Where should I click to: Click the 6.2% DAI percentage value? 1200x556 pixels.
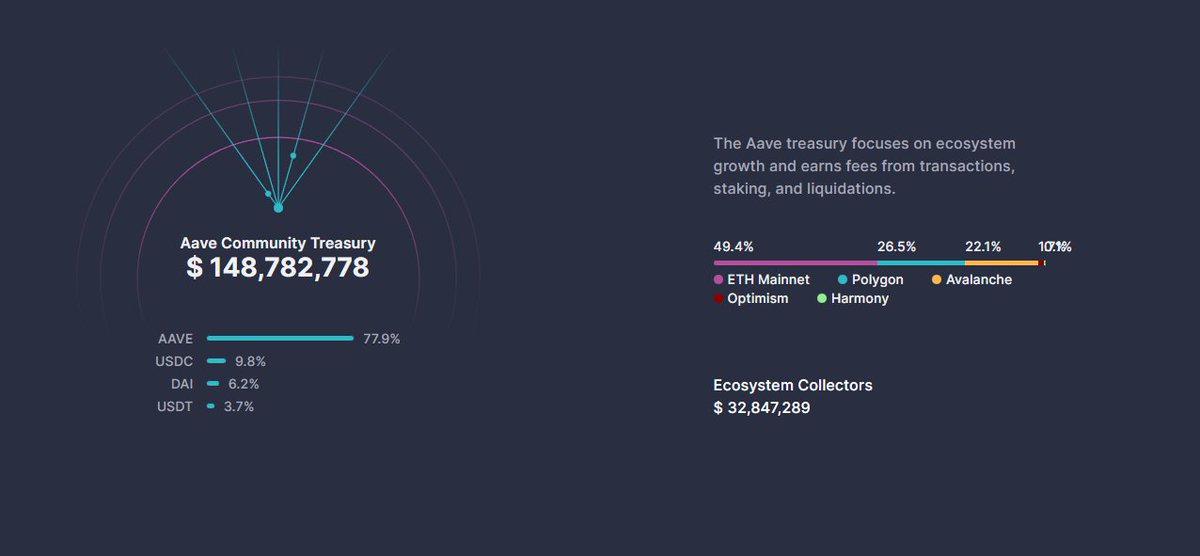click(243, 384)
